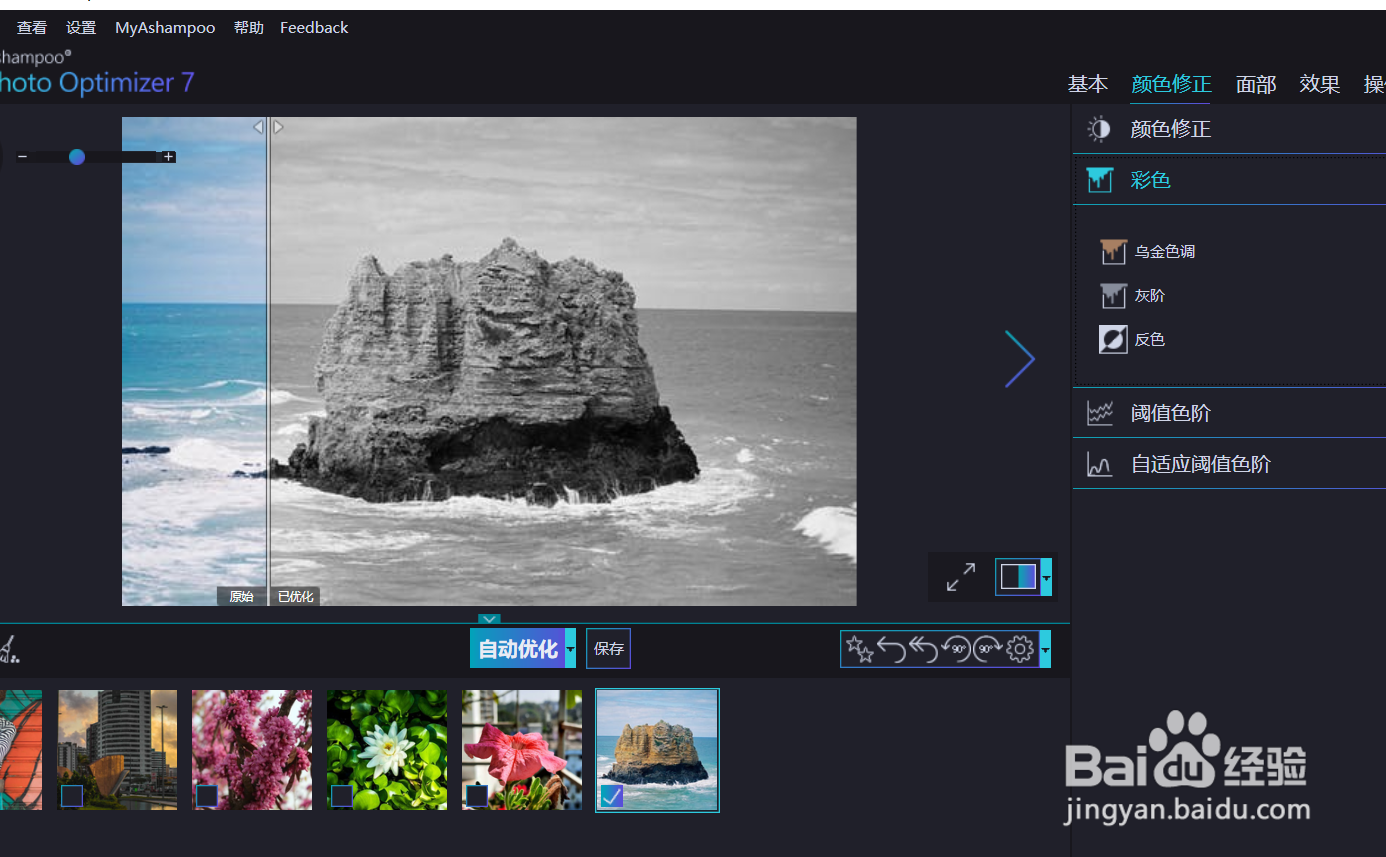The height and width of the screenshot is (857, 1386).
Task: Apply the 灰阶 grayscale effect icon
Action: [1113, 296]
